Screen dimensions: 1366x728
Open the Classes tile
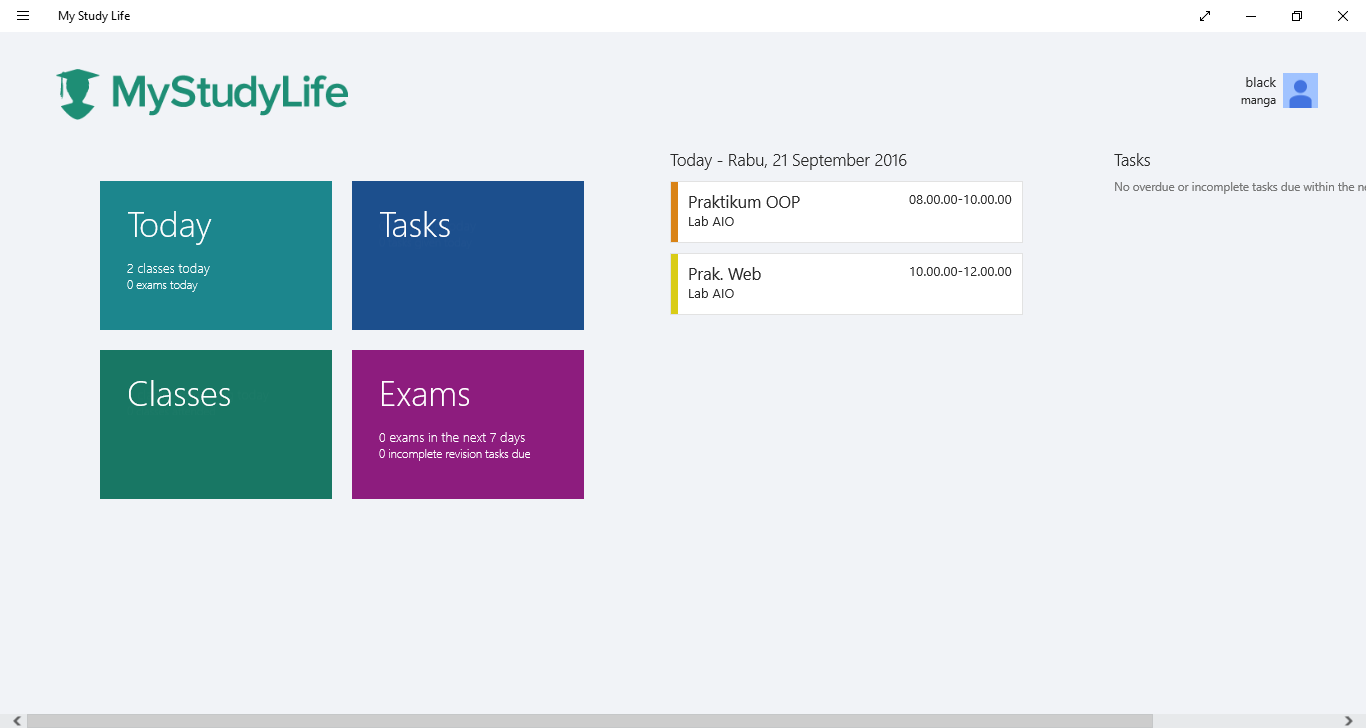tap(216, 424)
